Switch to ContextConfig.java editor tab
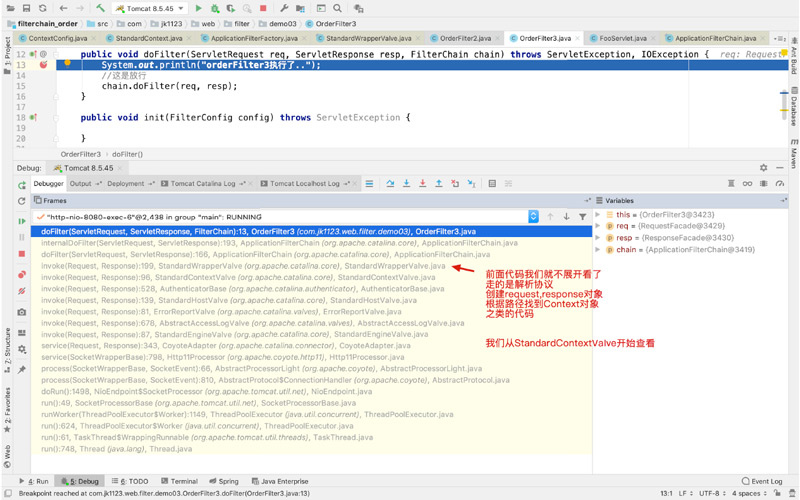The image size is (800, 500). pos(58,38)
